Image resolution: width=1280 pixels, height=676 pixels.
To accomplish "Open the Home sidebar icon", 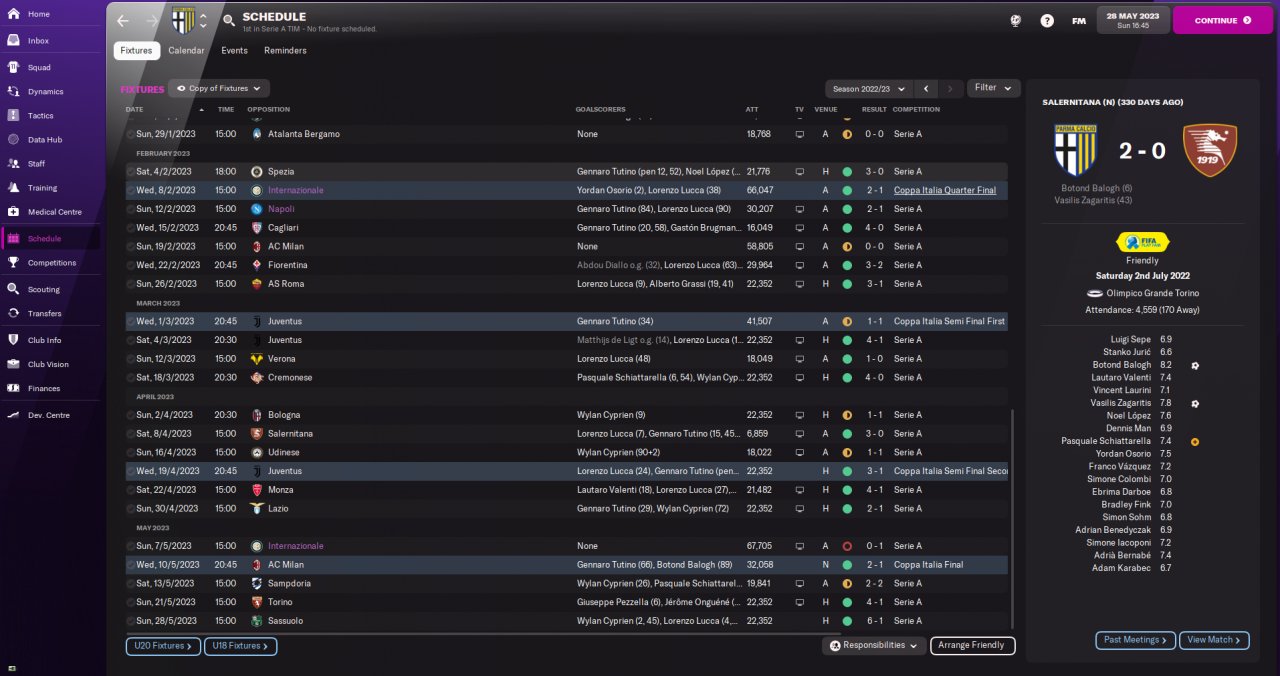I will point(13,14).
